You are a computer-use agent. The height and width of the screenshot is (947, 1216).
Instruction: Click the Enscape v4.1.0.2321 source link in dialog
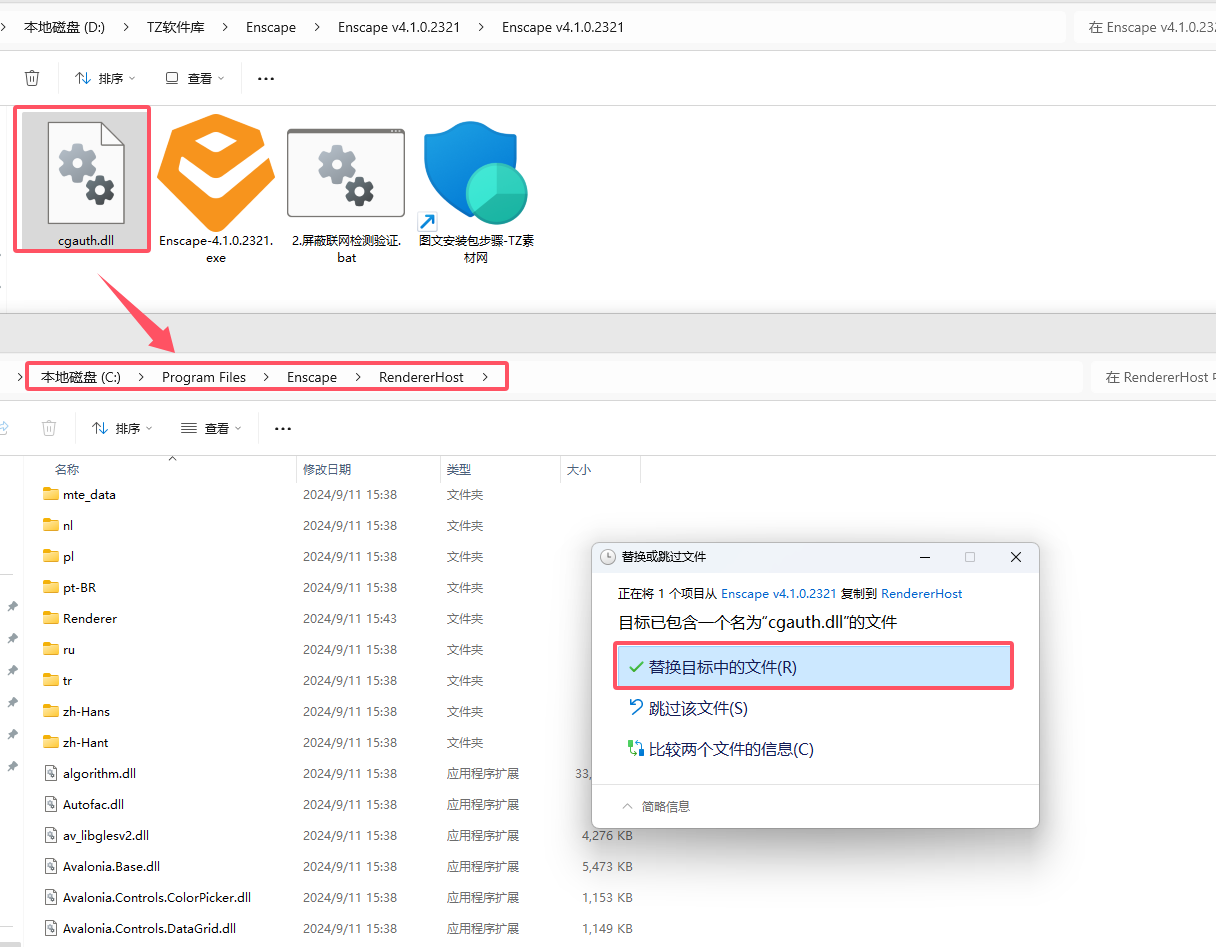pos(779,593)
